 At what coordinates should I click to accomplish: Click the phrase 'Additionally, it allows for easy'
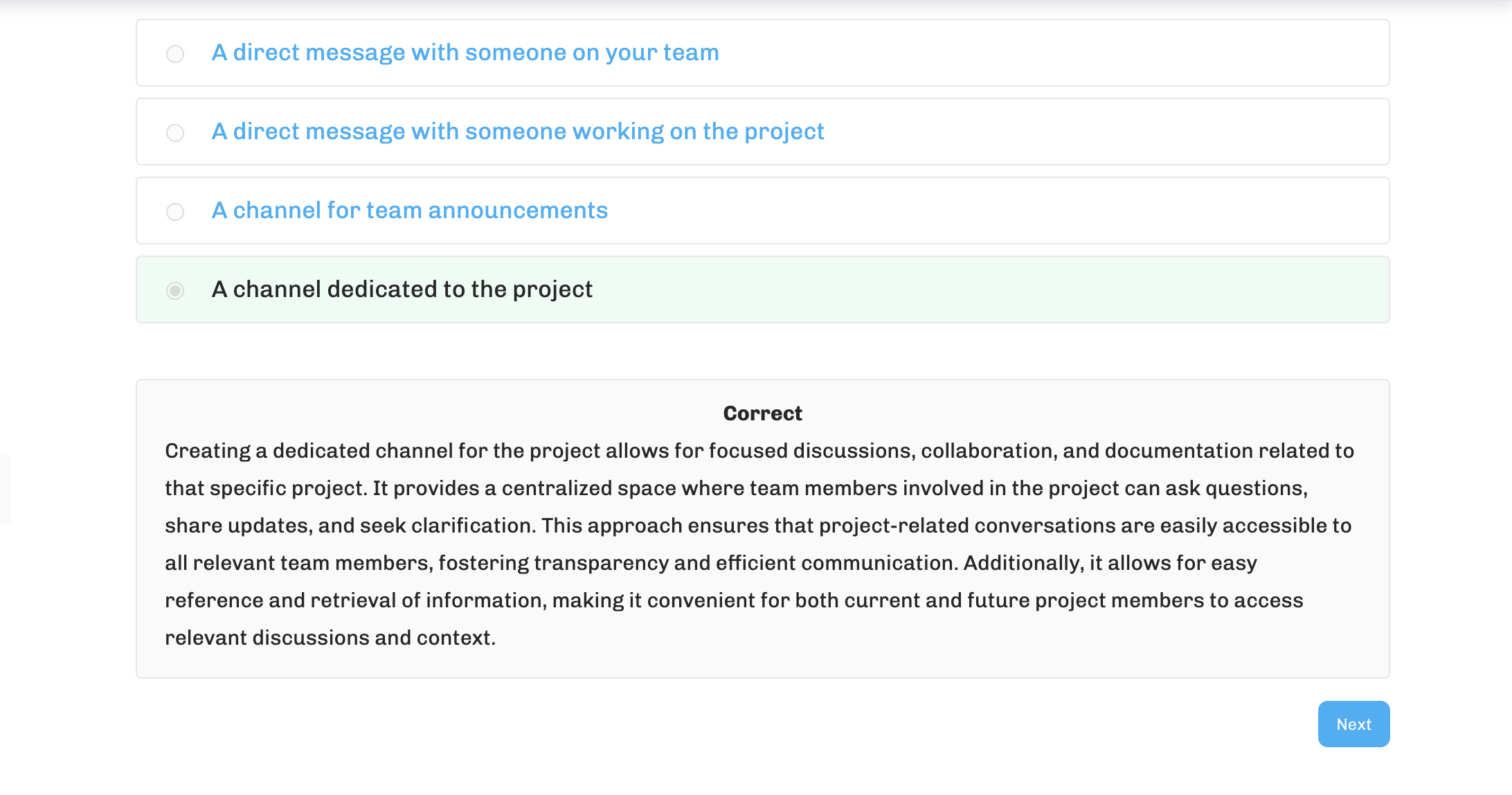(x=1110, y=563)
